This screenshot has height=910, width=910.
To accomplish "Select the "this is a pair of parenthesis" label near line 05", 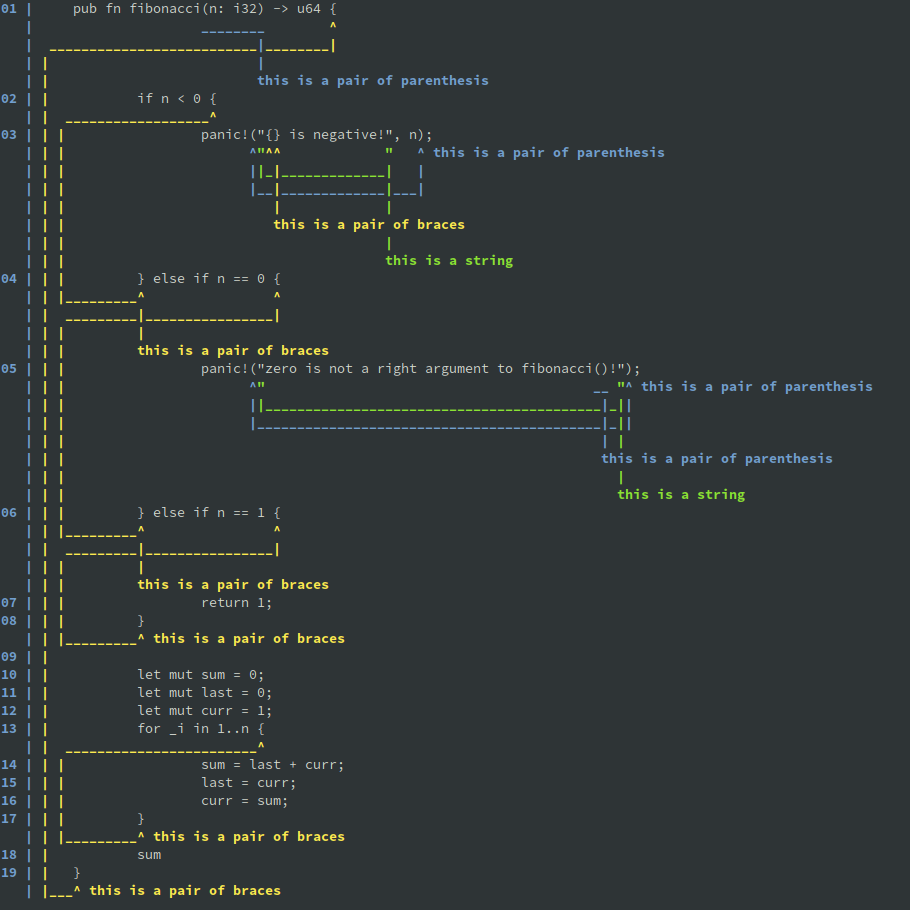I will 716,458.
